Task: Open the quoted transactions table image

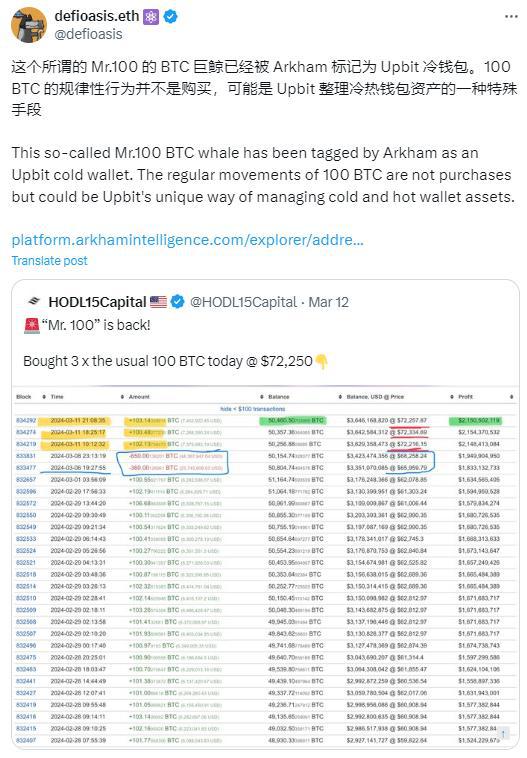Action: (x=265, y=566)
